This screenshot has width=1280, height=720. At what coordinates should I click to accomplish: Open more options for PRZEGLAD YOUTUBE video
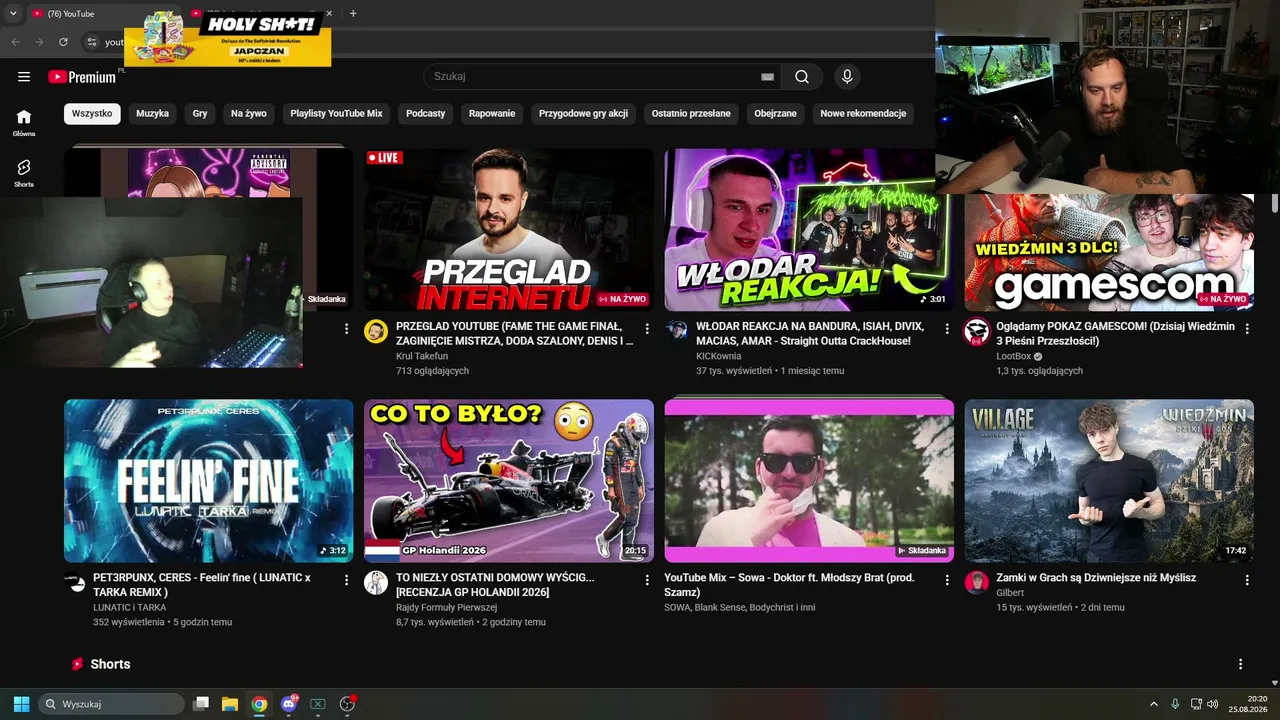[x=647, y=329]
